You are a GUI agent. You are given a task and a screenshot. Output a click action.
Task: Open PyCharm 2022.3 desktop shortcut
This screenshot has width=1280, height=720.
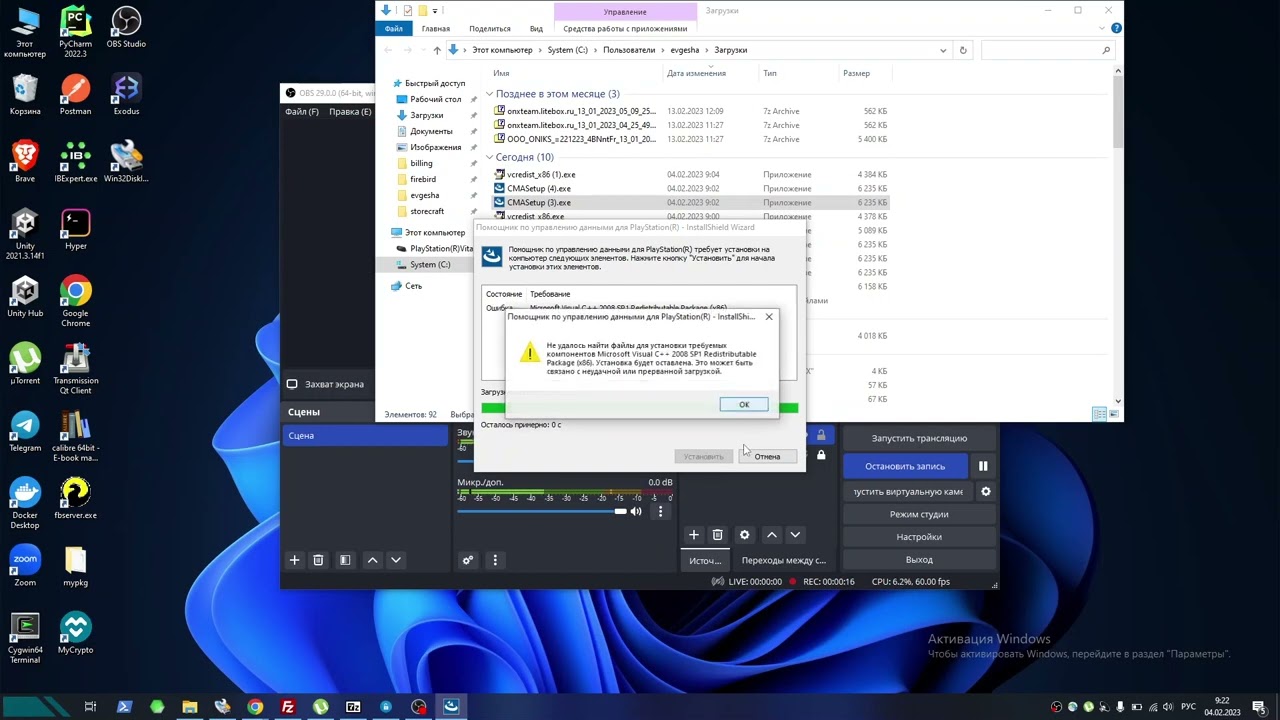[x=75, y=32]
